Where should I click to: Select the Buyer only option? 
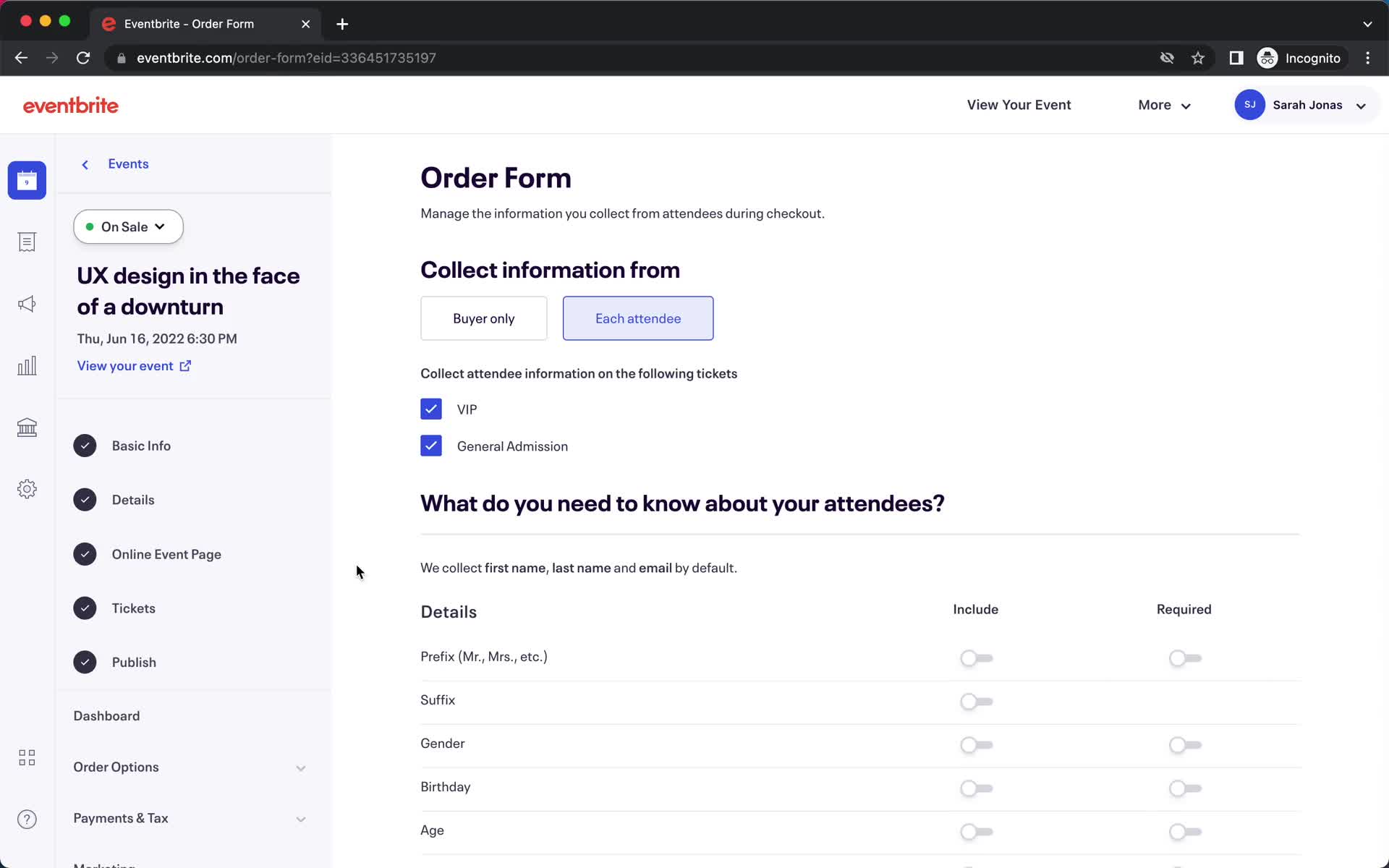point(483,318)
